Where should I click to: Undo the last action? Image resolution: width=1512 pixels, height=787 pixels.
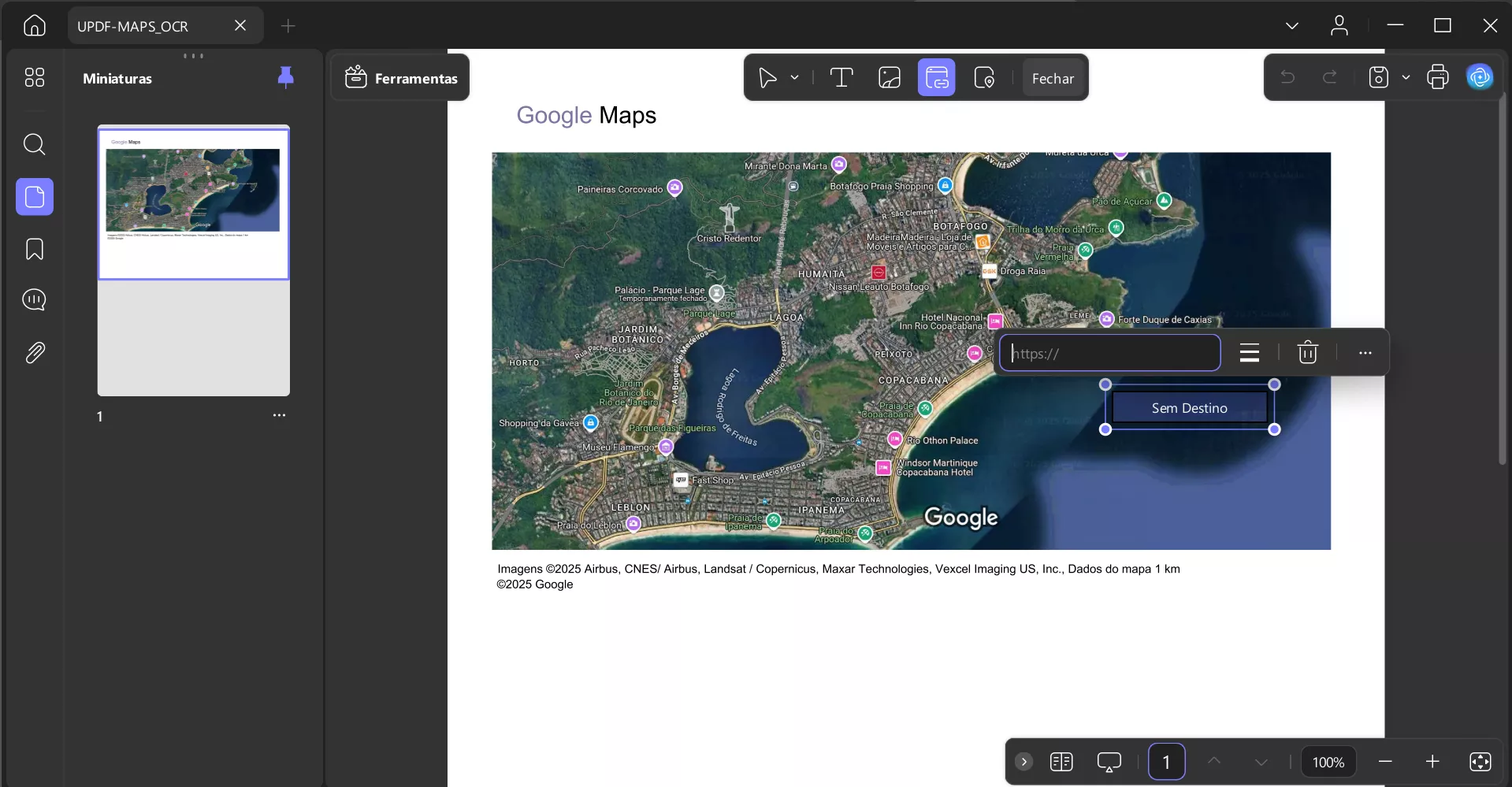(1287, 77)
